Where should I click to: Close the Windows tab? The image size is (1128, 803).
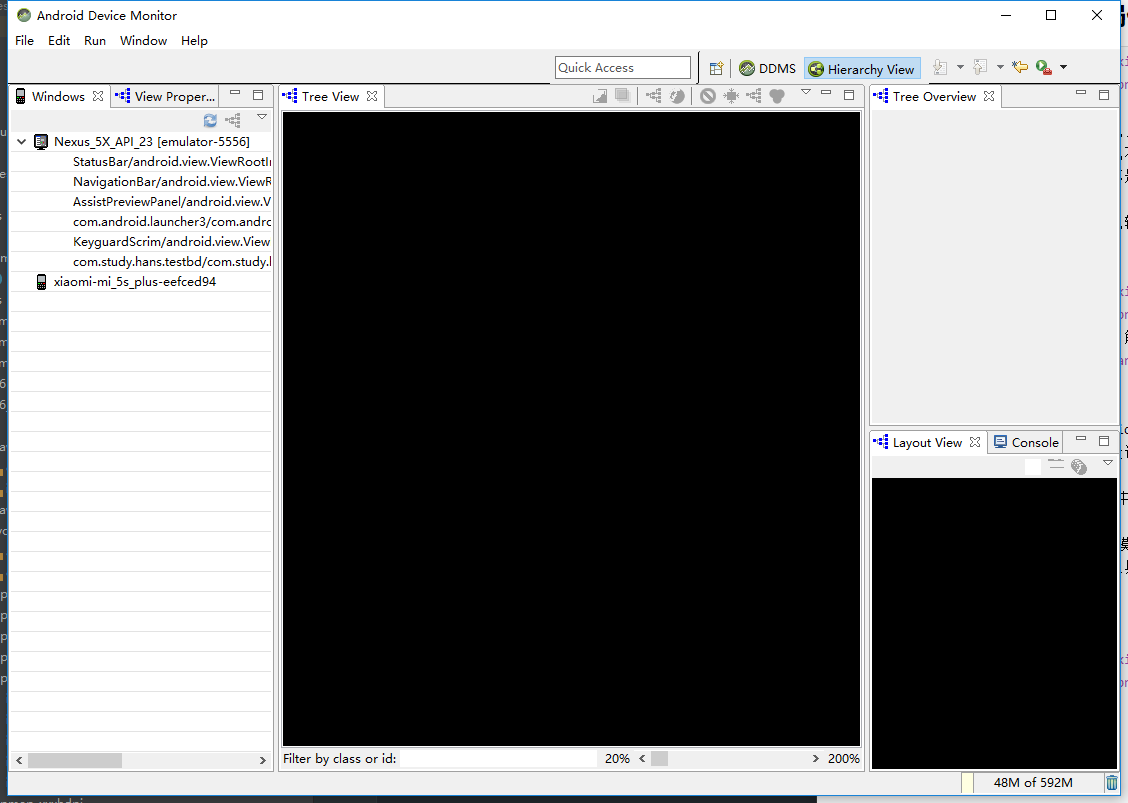click(98, 96)
